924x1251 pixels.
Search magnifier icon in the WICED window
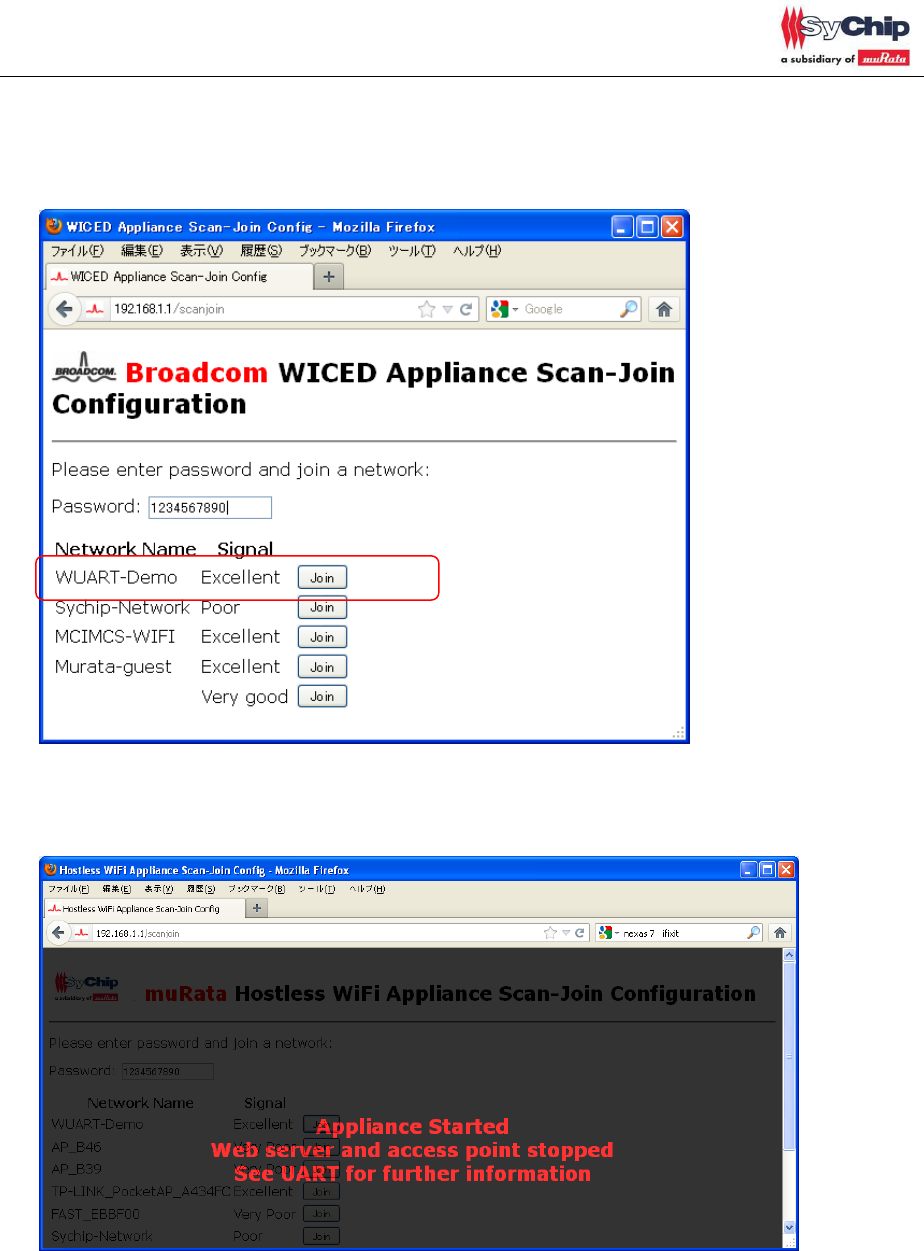tap(628, 309)
